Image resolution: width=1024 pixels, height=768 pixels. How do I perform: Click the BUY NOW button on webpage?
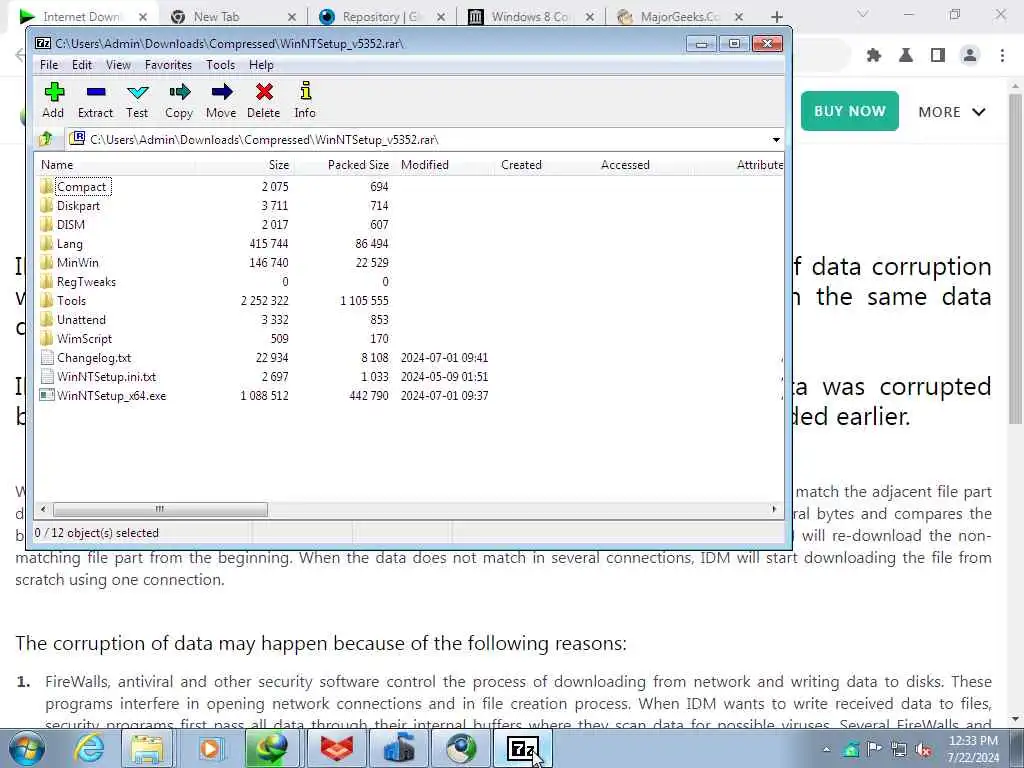click(x=850, y=111)
